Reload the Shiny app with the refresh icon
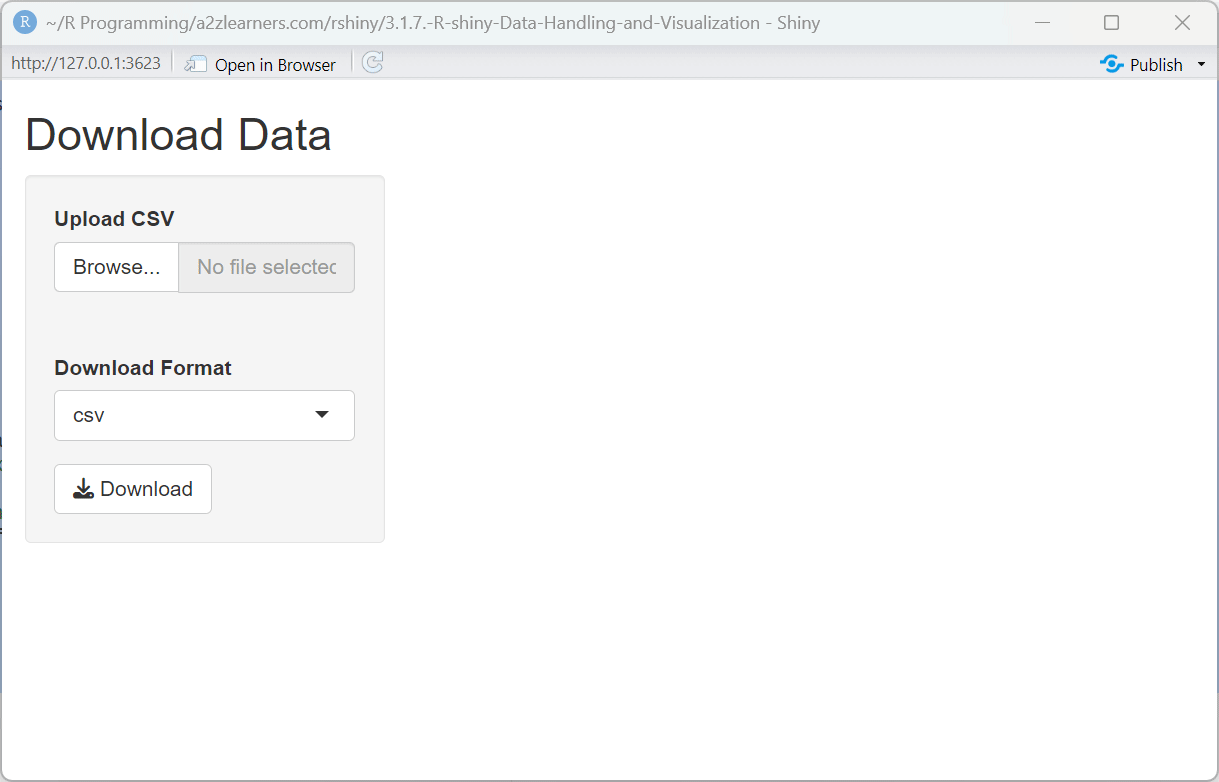This screenshot has height=782, width=1219. pyautogui.click(x=372, y=63)
